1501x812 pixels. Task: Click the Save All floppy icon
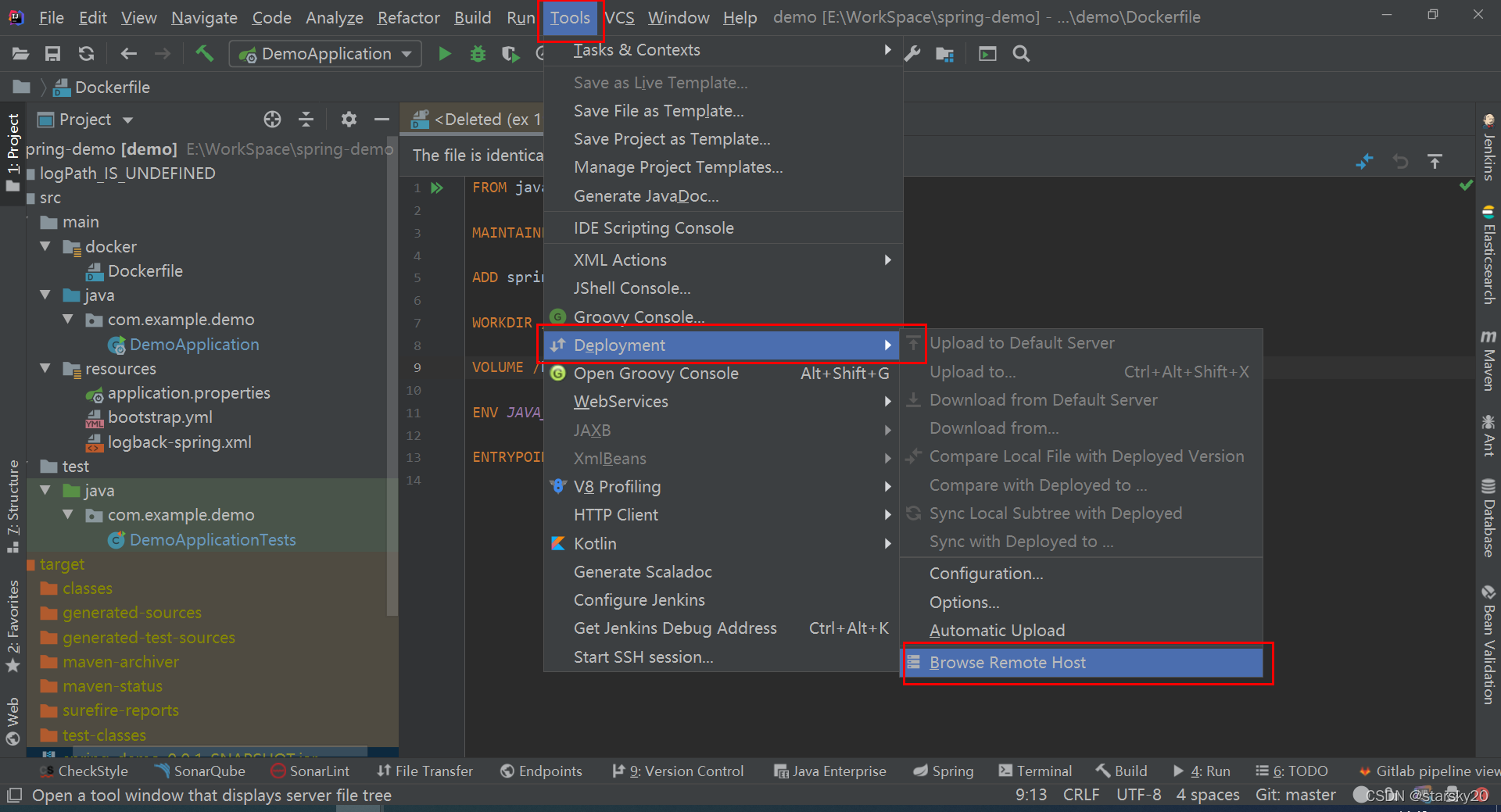pos(52,54)
